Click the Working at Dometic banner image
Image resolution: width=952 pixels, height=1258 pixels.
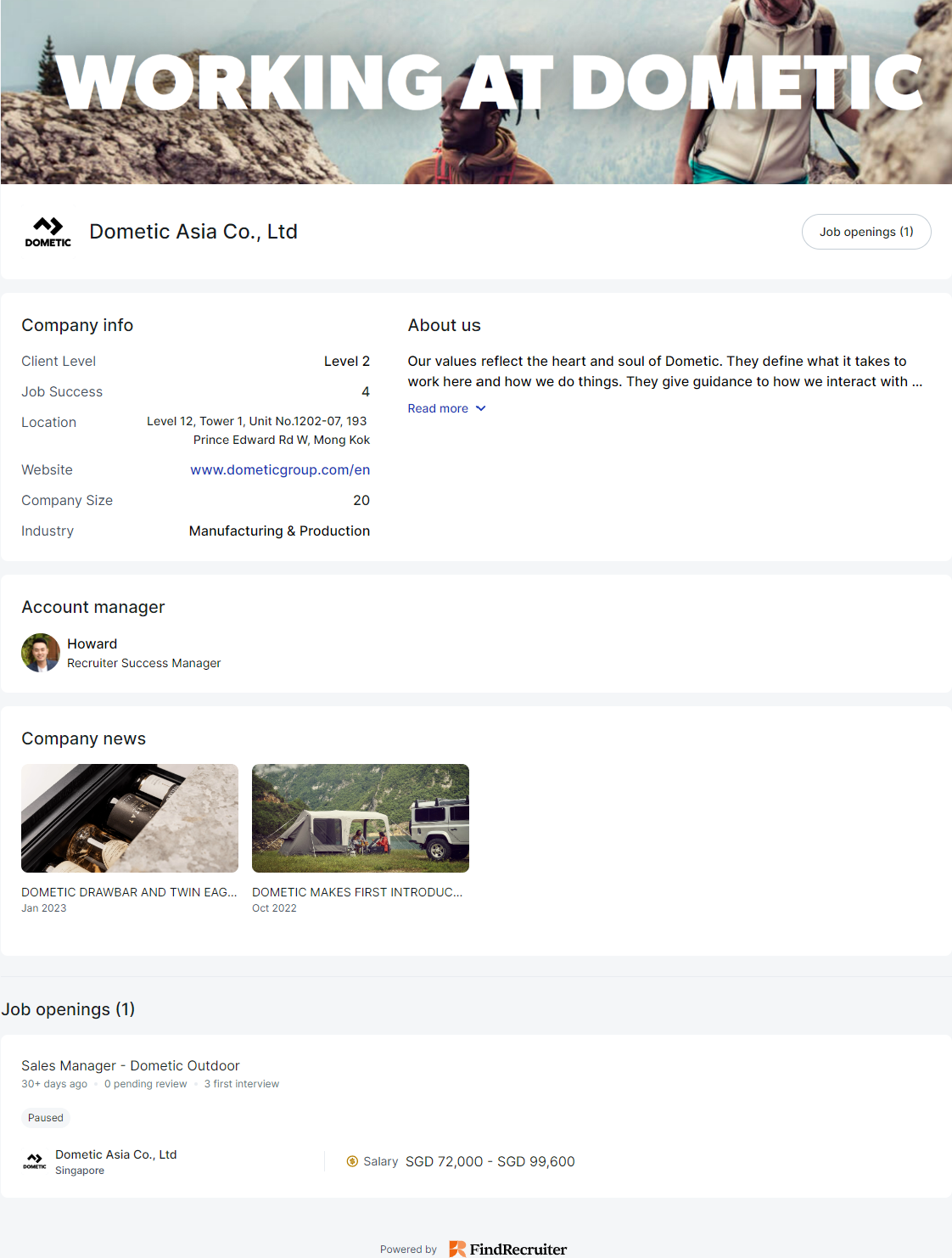click(475, 92)
